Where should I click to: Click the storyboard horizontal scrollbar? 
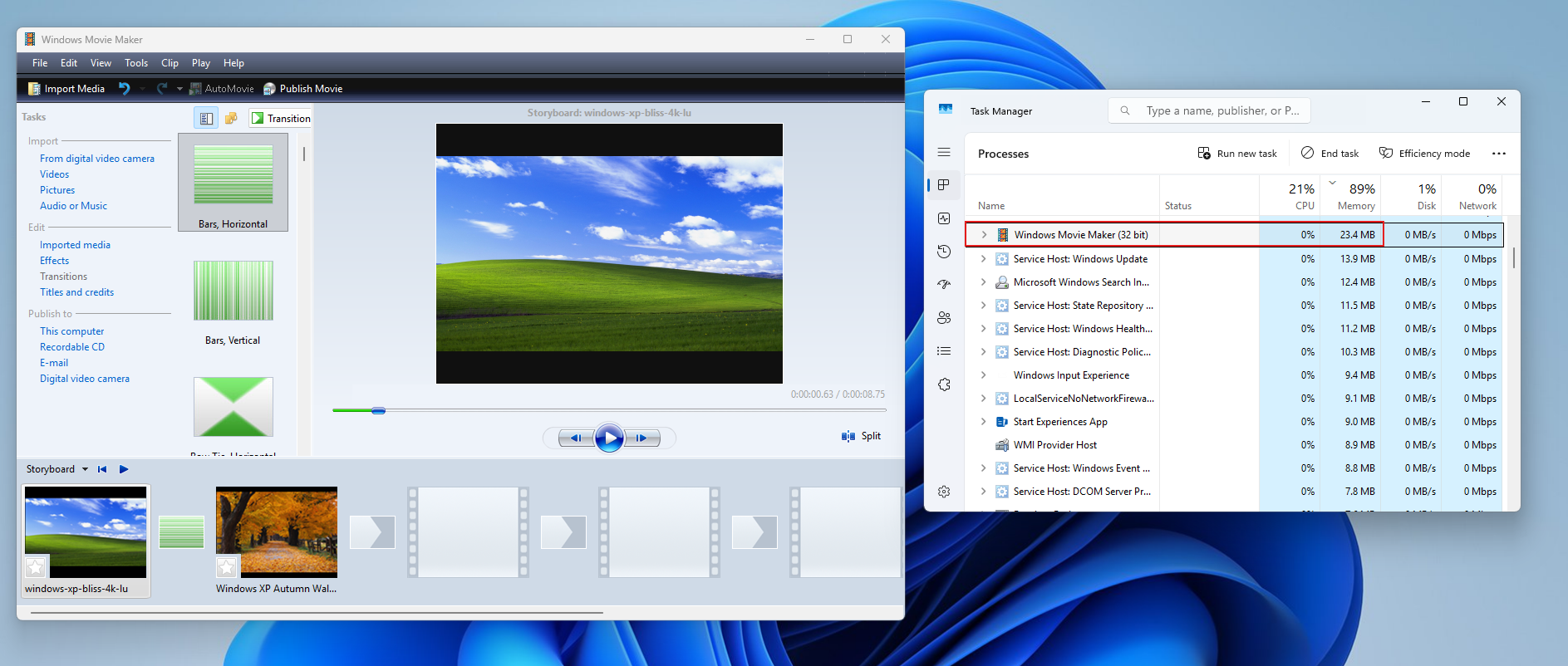click(x=316, y=613)
